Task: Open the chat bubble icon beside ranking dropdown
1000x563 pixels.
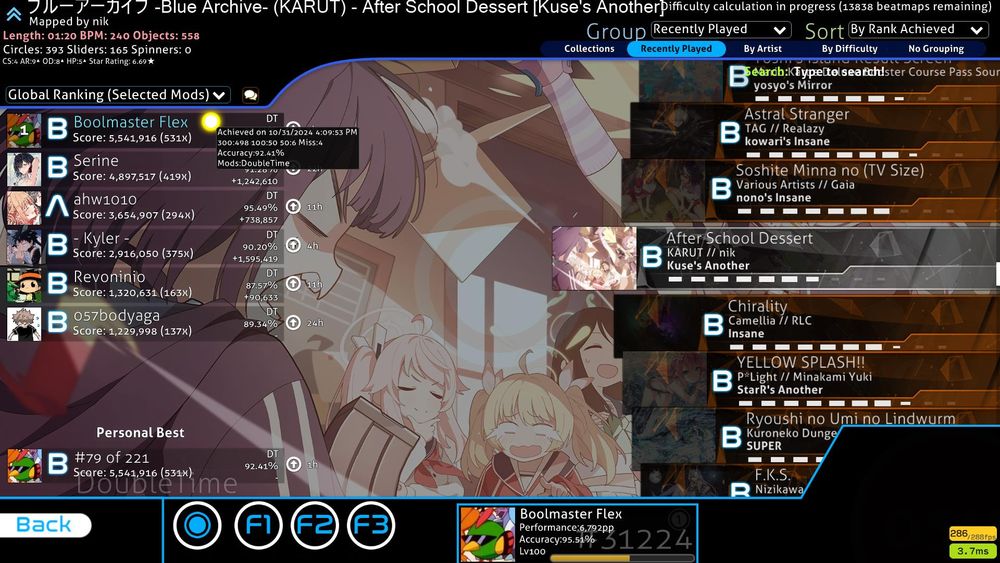Action: click(x=251, y=95)
